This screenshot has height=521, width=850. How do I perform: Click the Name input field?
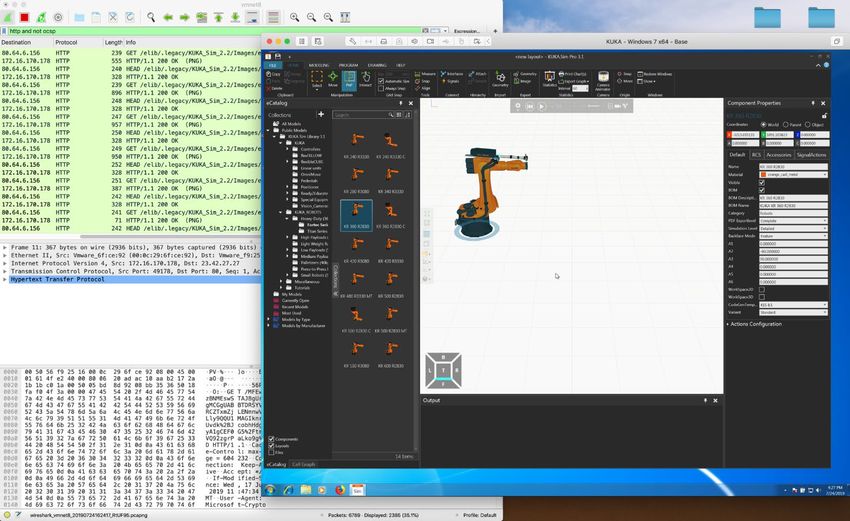pos(793,167)
